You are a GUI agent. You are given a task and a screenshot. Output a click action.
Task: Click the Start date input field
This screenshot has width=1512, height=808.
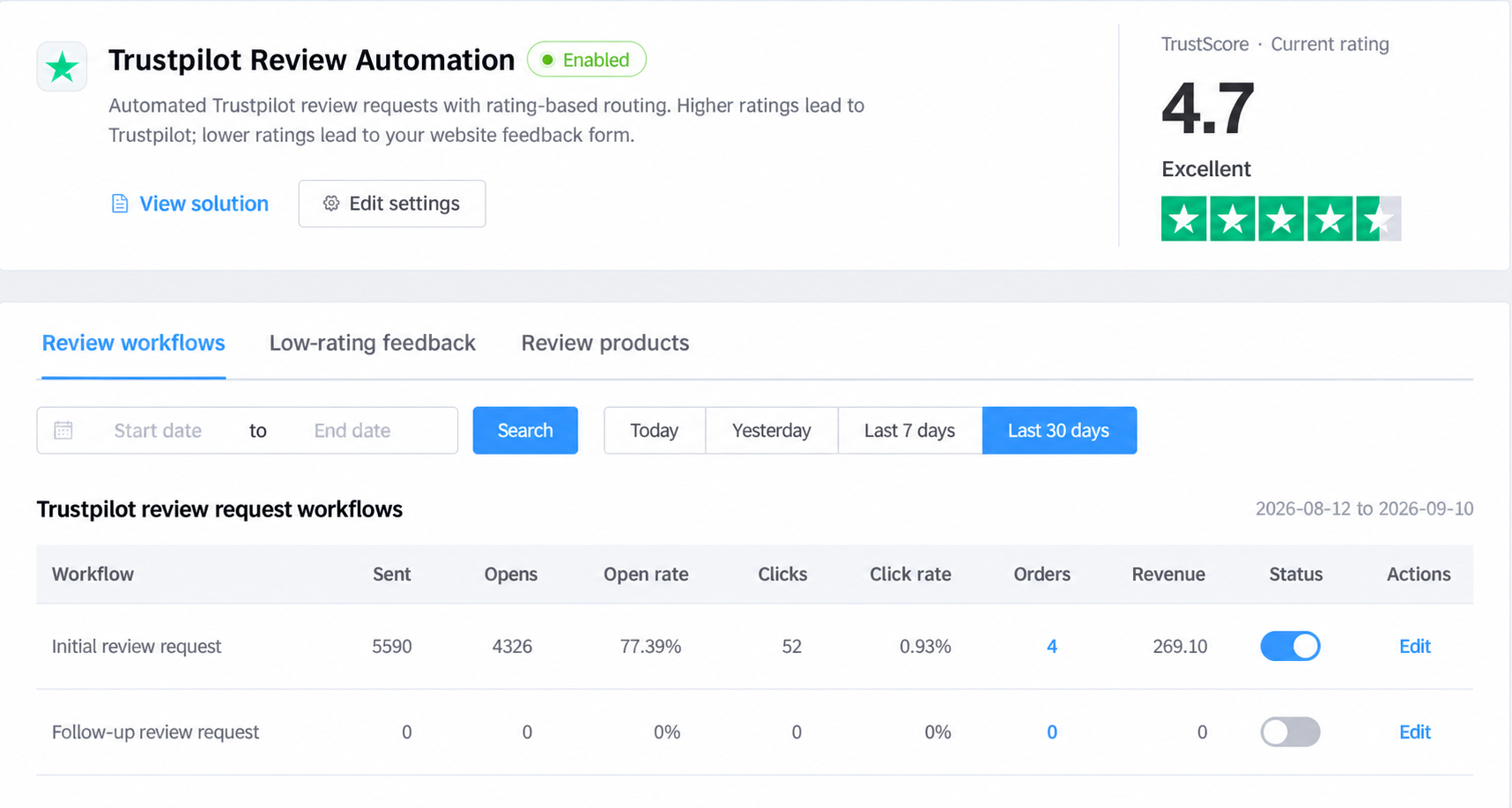pyautogui.click(x=158, y=430)
